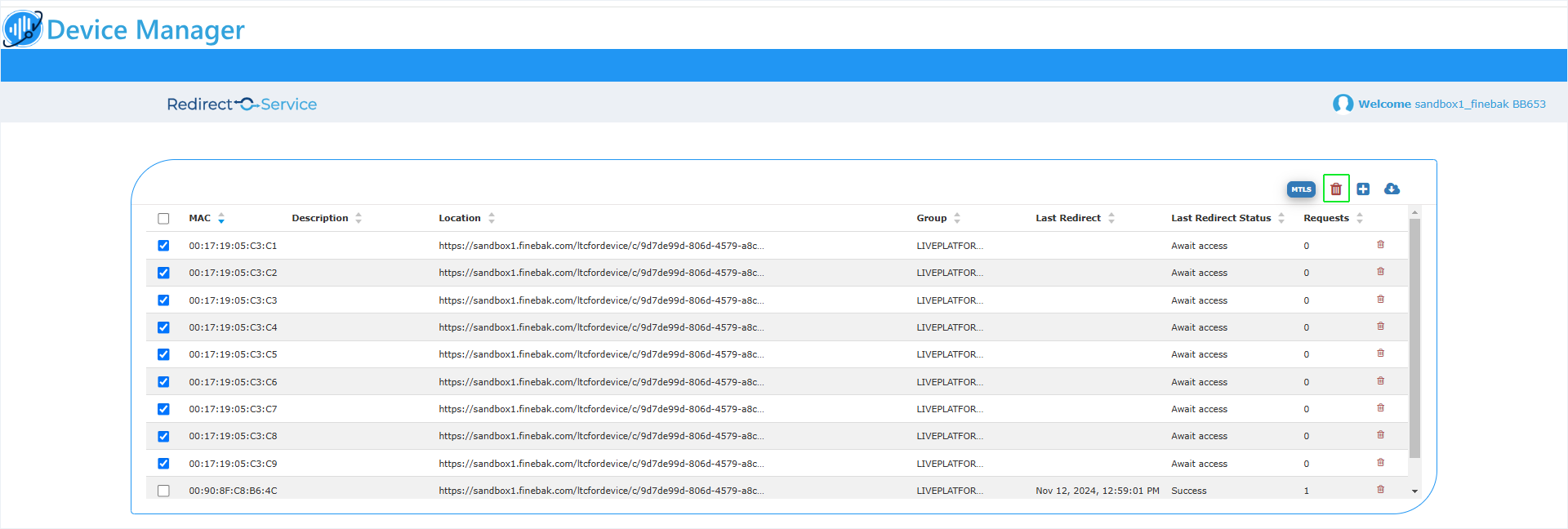Uncheck the checkbox for 00:17:19:05:C3:C3
This screenshot has width=1568, height=529.
click(x=163, y=300)
